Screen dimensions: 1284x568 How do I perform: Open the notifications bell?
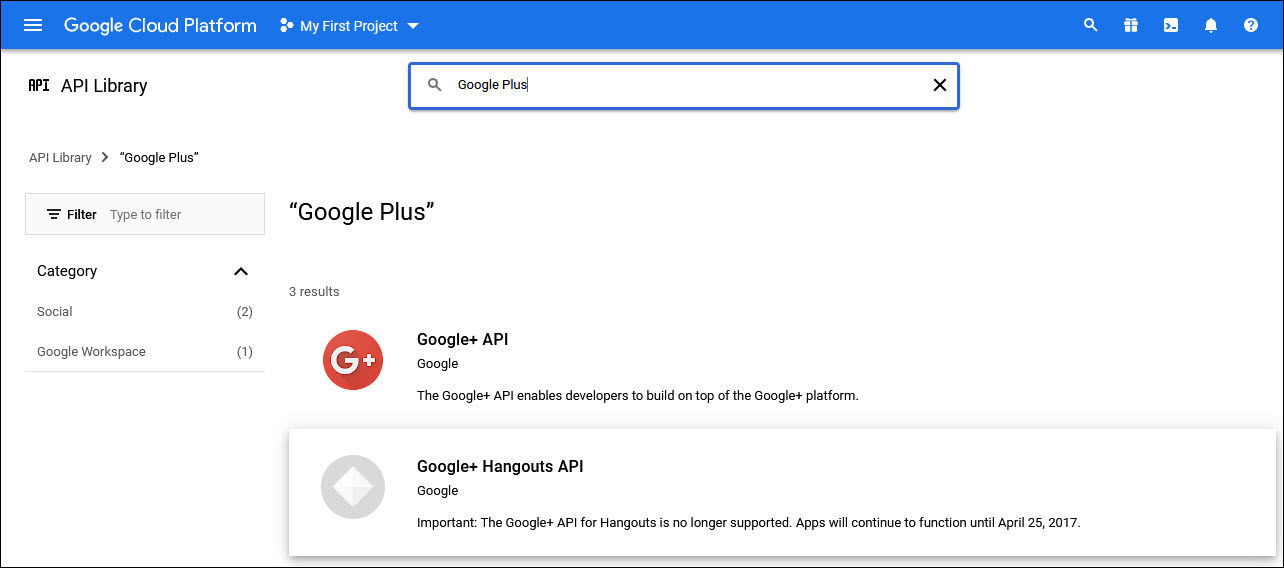[x=1210, y=25]
